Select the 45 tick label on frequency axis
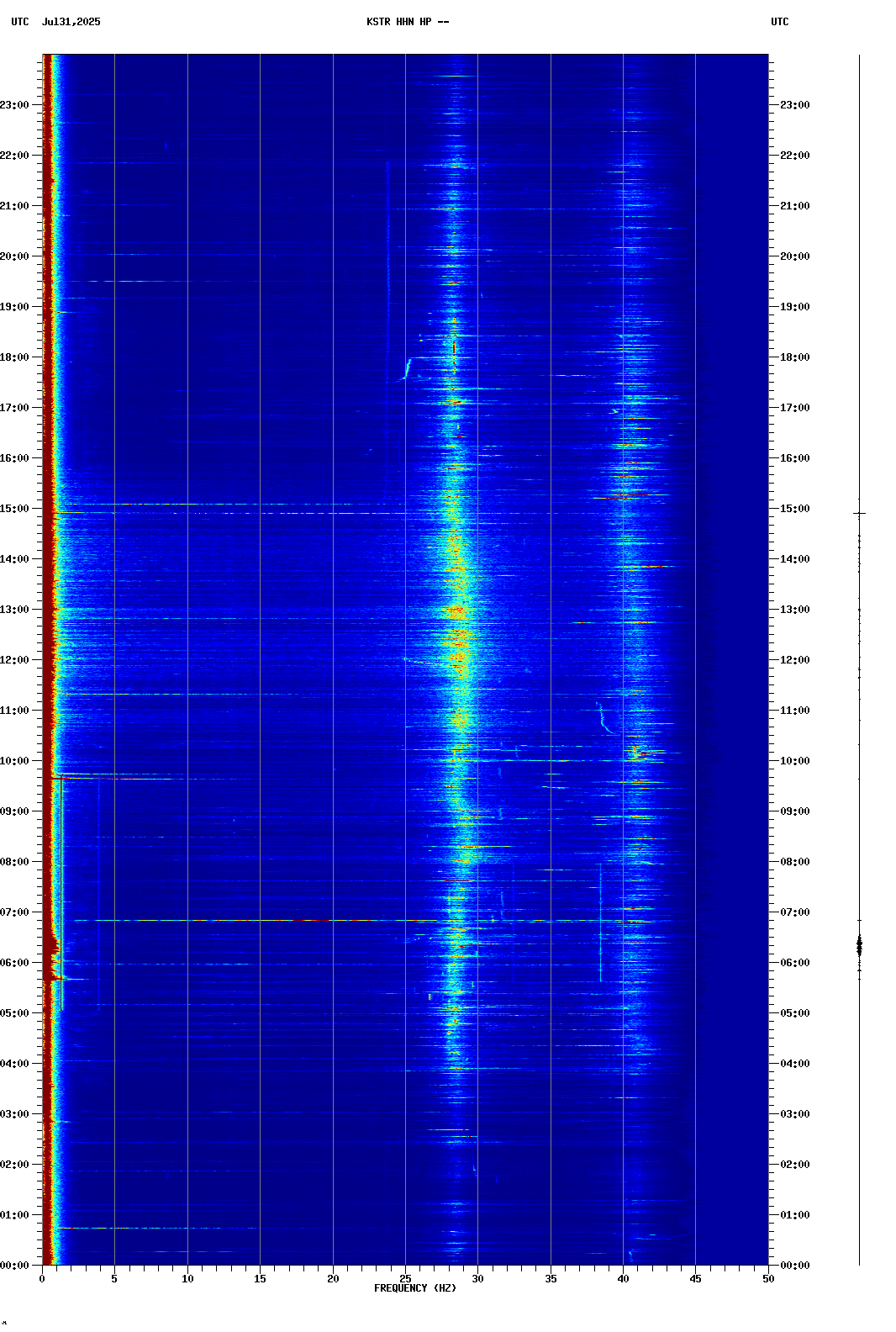The height and width of the screenshot is (1332, 896). point(695,1279)
